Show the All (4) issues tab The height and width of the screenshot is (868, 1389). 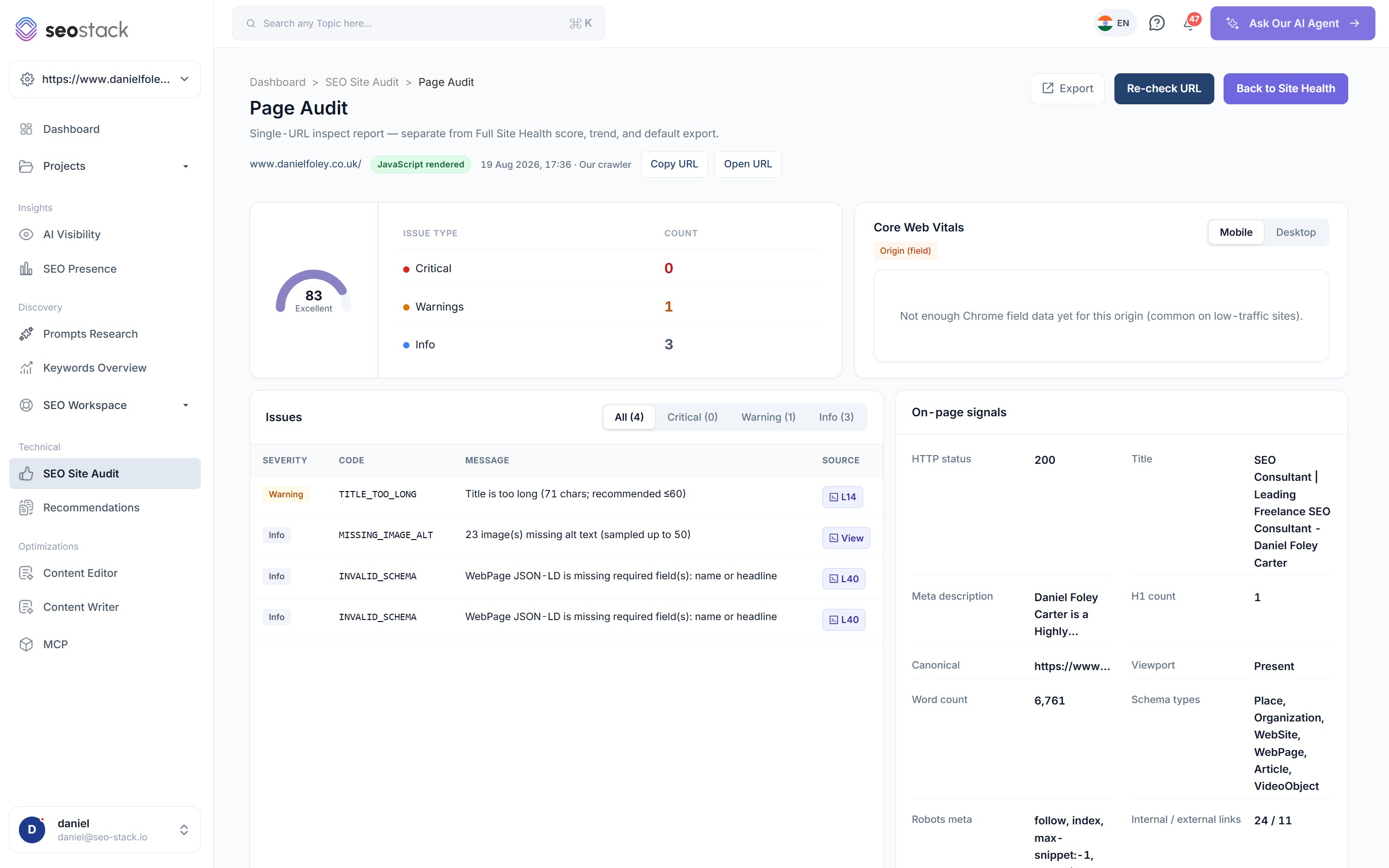tap(629, 417)
